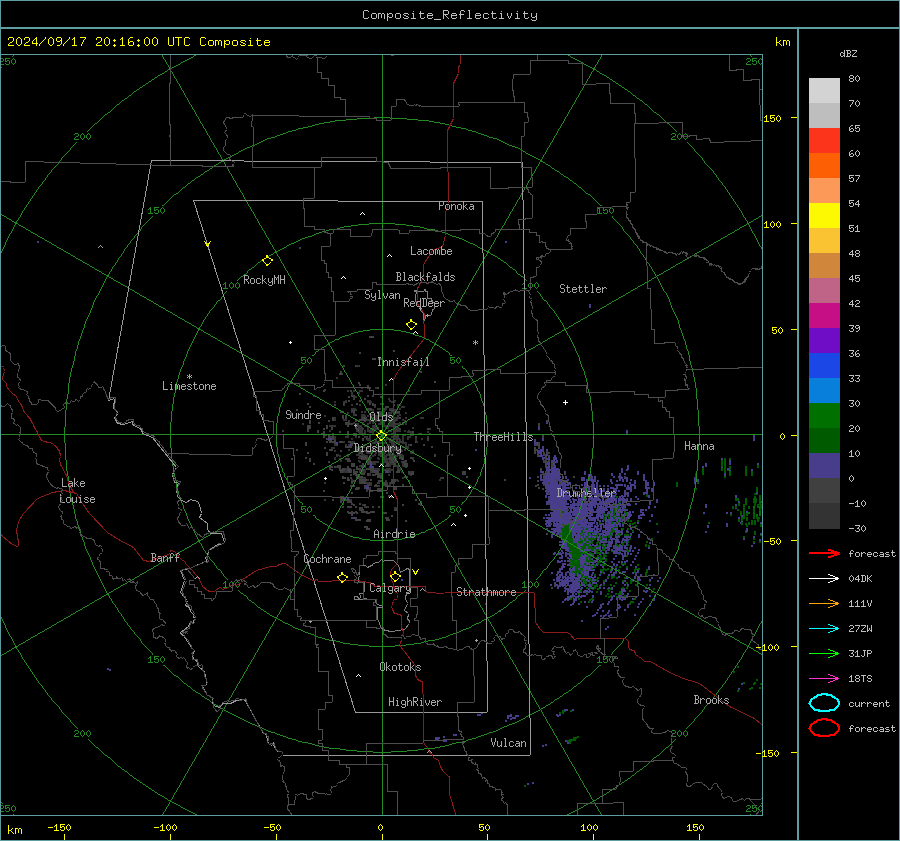Image resolution: width=900 pixels, height=841 pixels.
Task: Click the yellow diamond marker above Calgary label
Action: coord(395,576)
